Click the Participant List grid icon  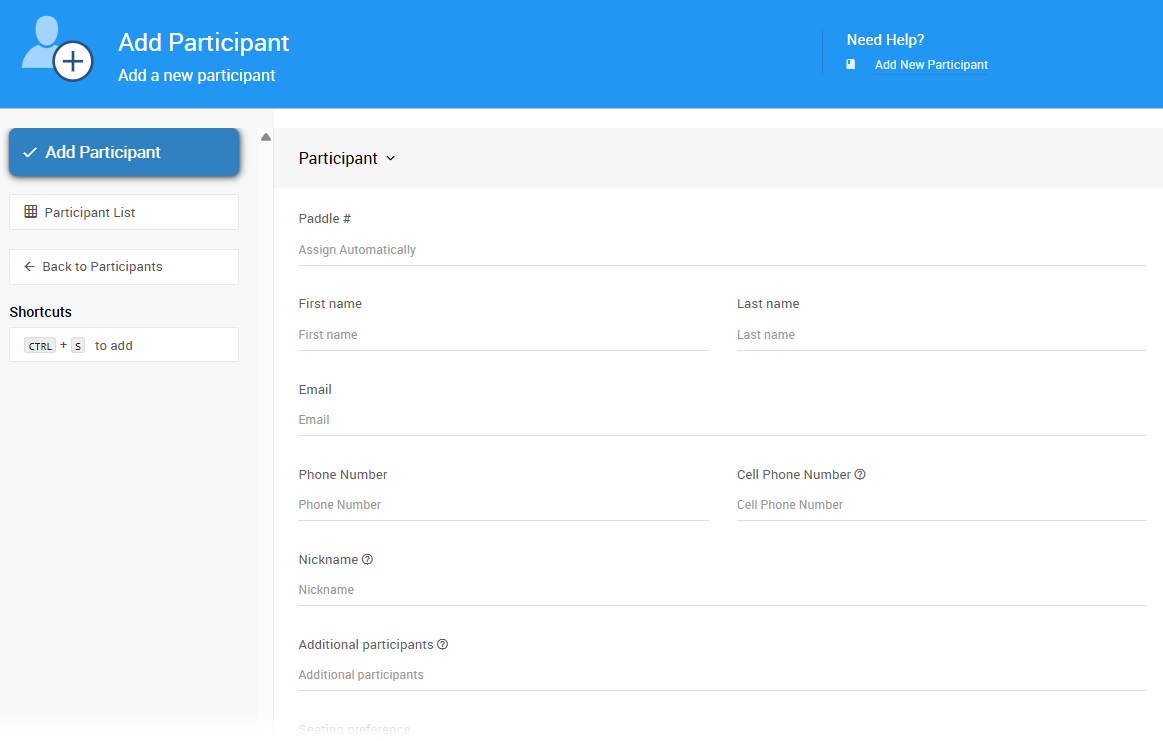click(31, 212)
